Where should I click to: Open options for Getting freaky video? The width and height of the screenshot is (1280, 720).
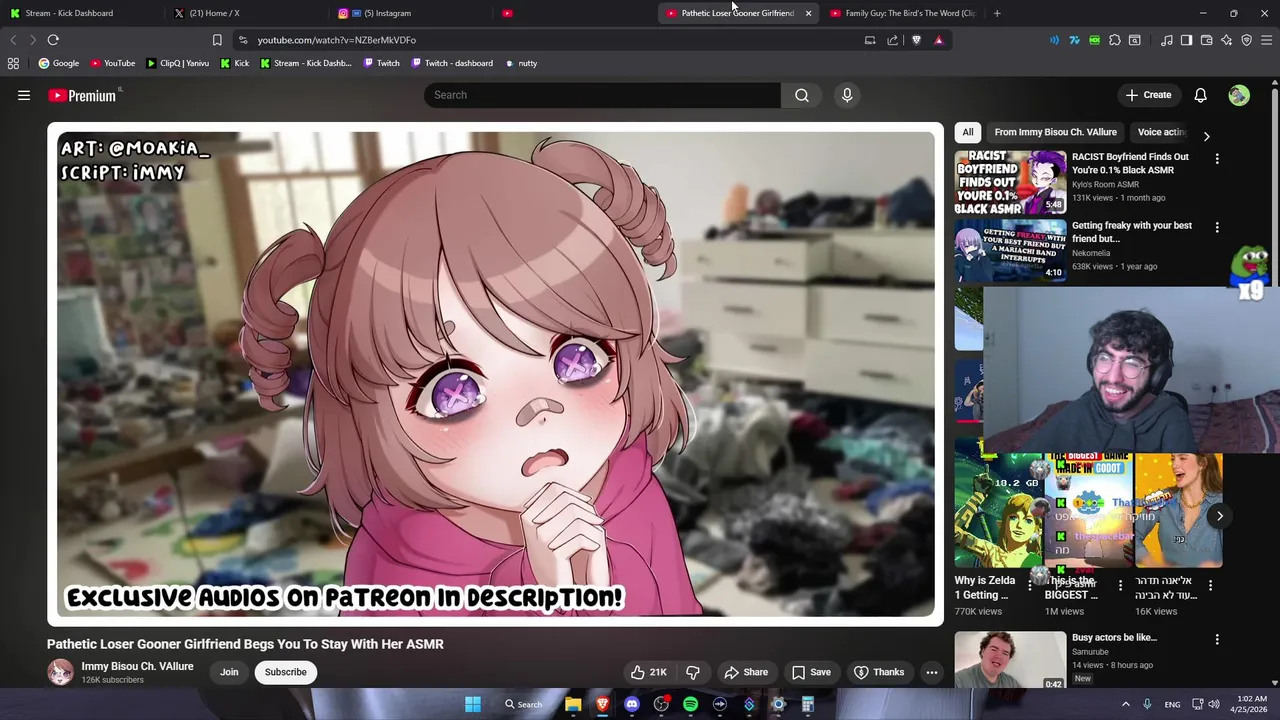point(1217,228)
